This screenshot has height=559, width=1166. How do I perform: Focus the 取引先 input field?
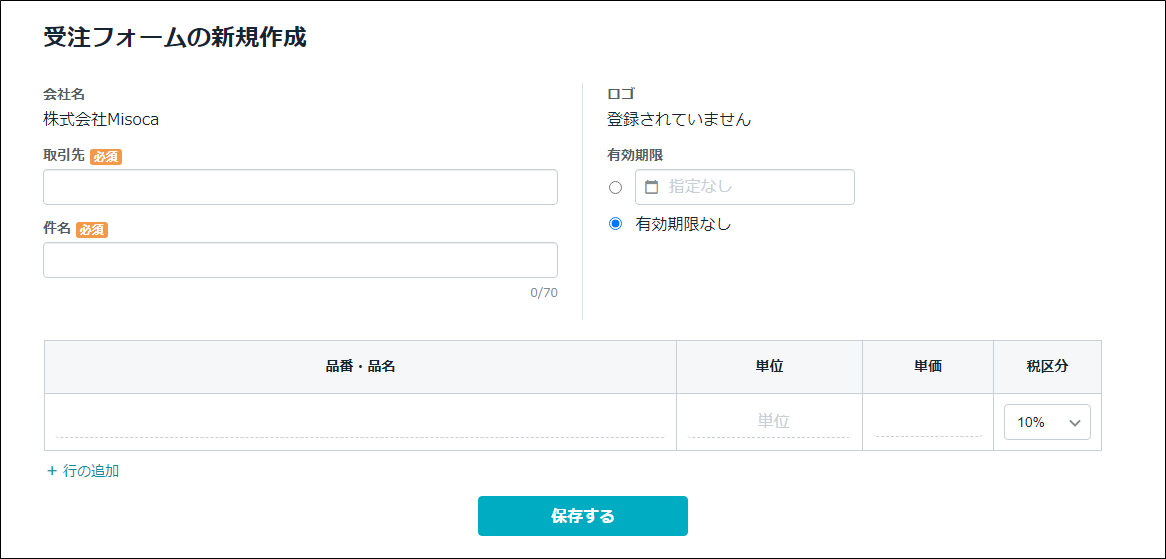coord(300,187)
